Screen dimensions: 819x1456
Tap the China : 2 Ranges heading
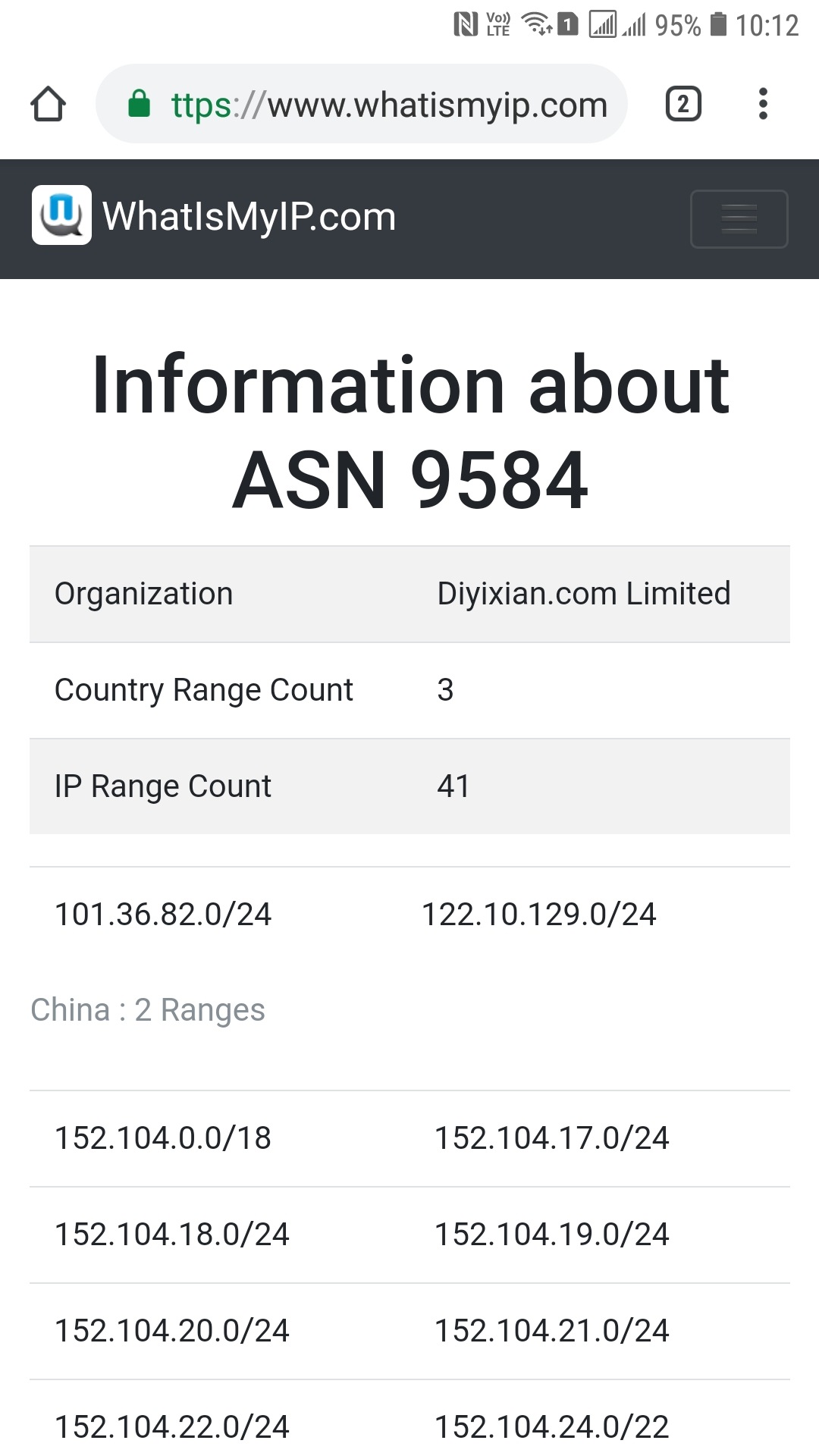pyautogui.click(x=148, y=1010)
